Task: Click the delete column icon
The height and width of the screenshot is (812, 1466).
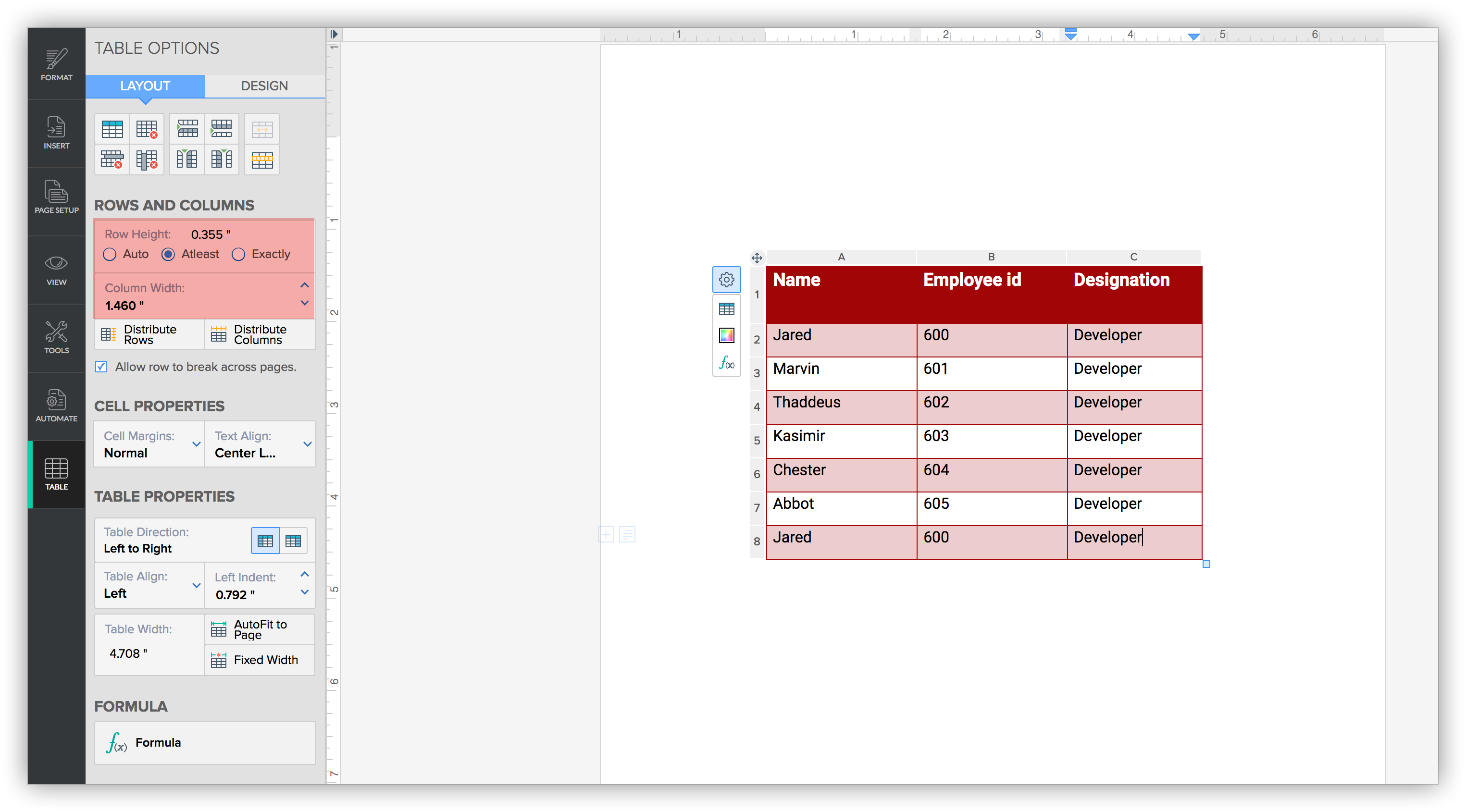Action: pos(146,160)
